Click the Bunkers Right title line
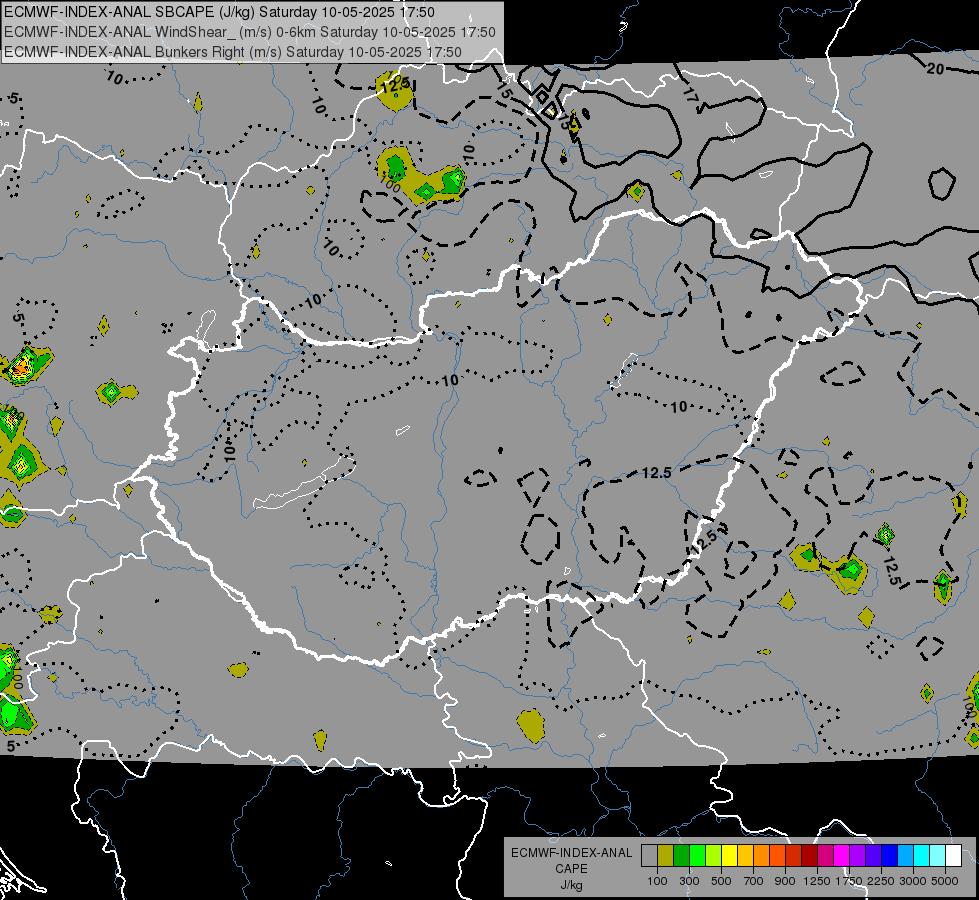Screen dimensions: 979x900 click(x=233, y=52)
